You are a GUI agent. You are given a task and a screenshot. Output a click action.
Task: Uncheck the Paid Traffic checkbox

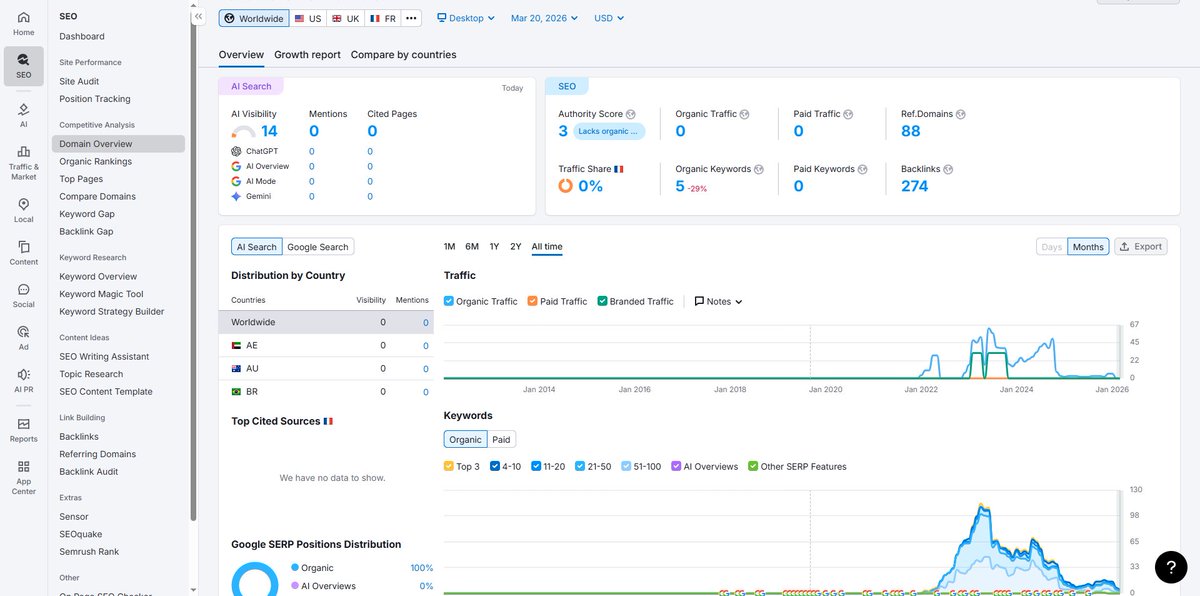click(533, 301)
